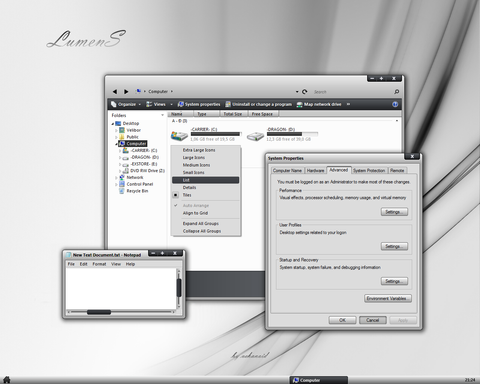
Task: Refresh the Computer folder view
Action: [305, 92]
